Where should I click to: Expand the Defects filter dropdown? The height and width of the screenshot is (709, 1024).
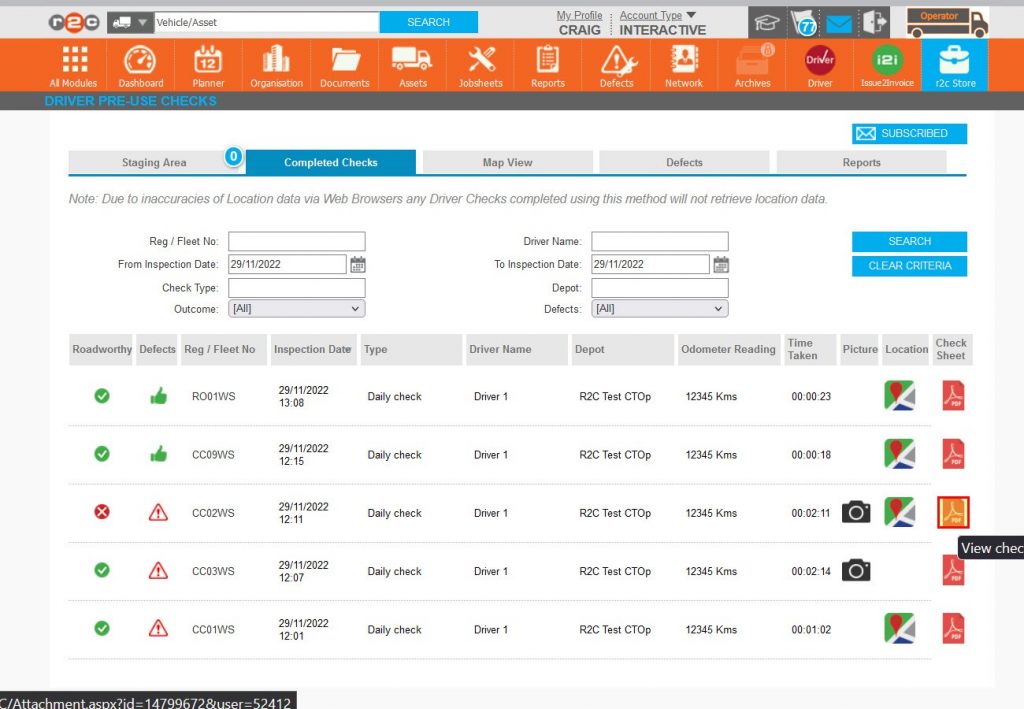tap(659, 309)
